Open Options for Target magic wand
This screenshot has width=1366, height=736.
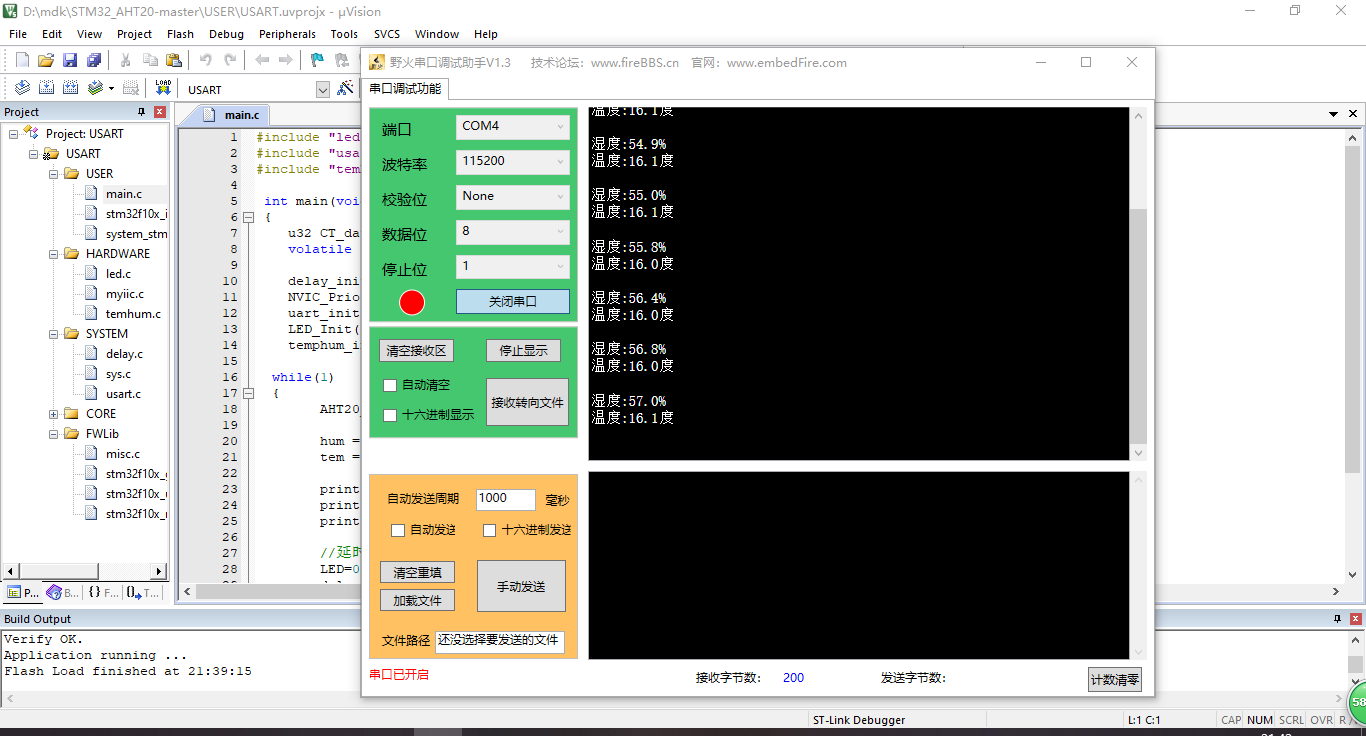pyautogui.click(x=345, y=88)
